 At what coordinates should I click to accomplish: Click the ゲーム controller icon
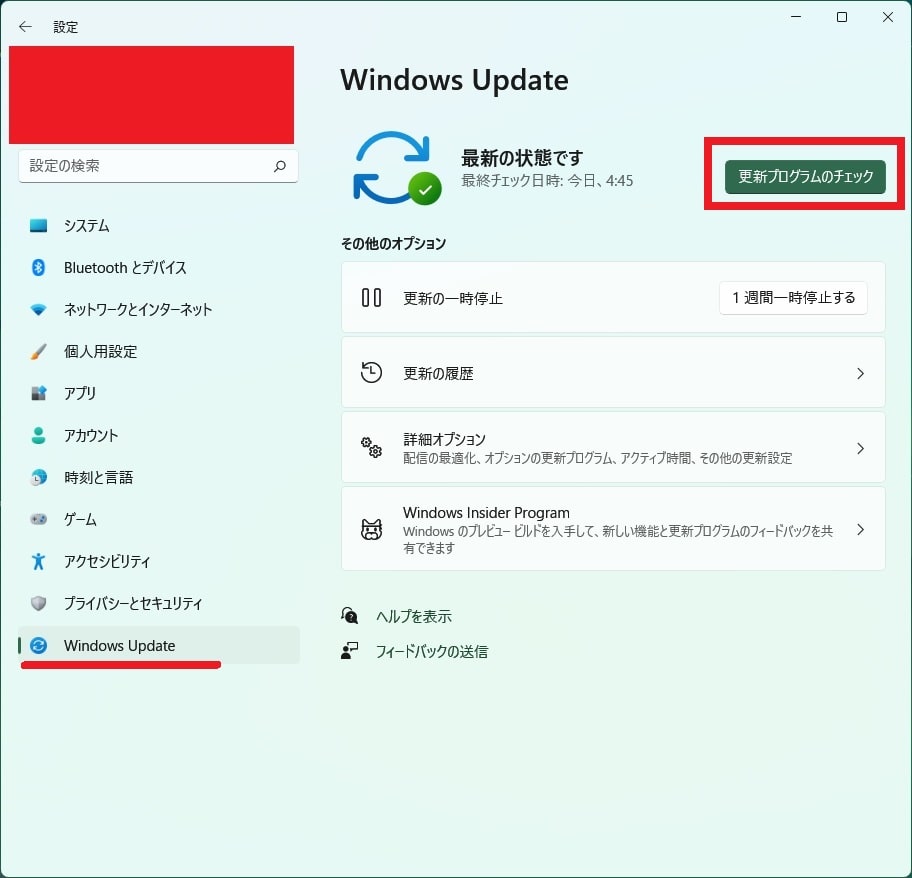[x=38, y=519]
